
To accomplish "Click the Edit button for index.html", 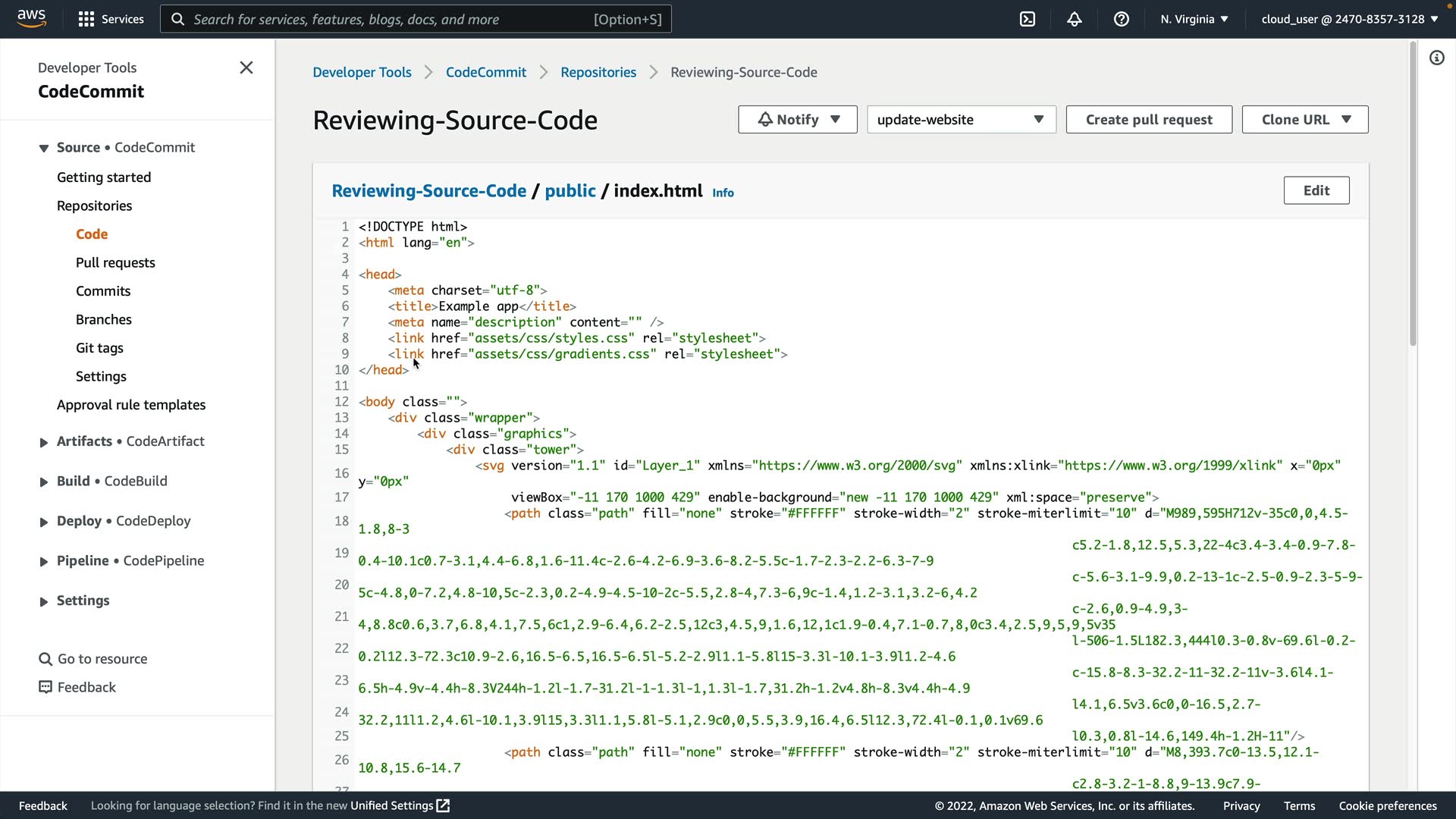I will [x=1316, y=190].
